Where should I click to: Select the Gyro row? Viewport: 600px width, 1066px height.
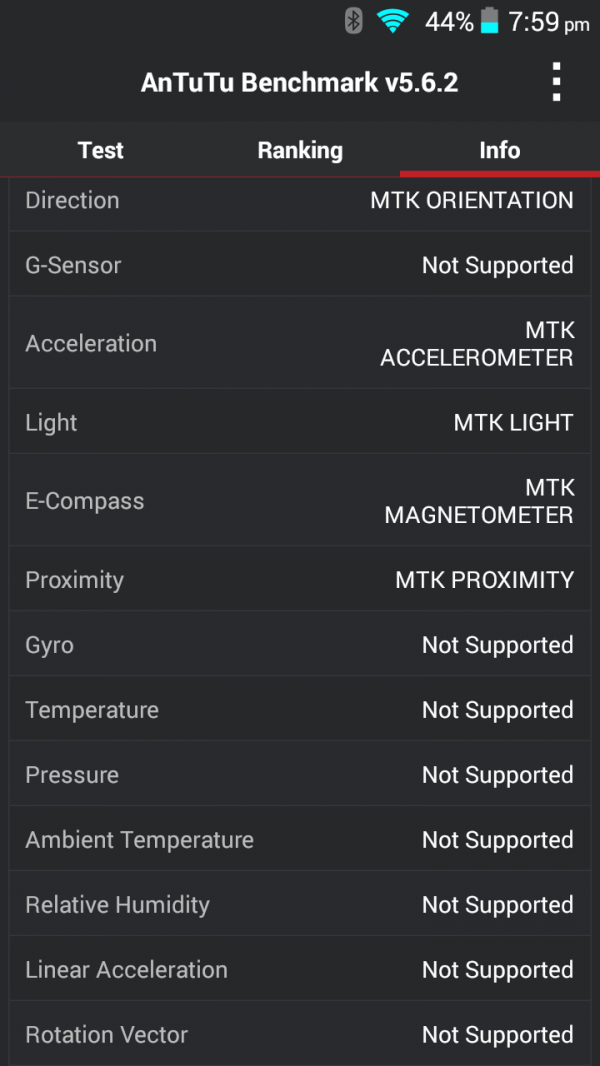coord(300,645)
